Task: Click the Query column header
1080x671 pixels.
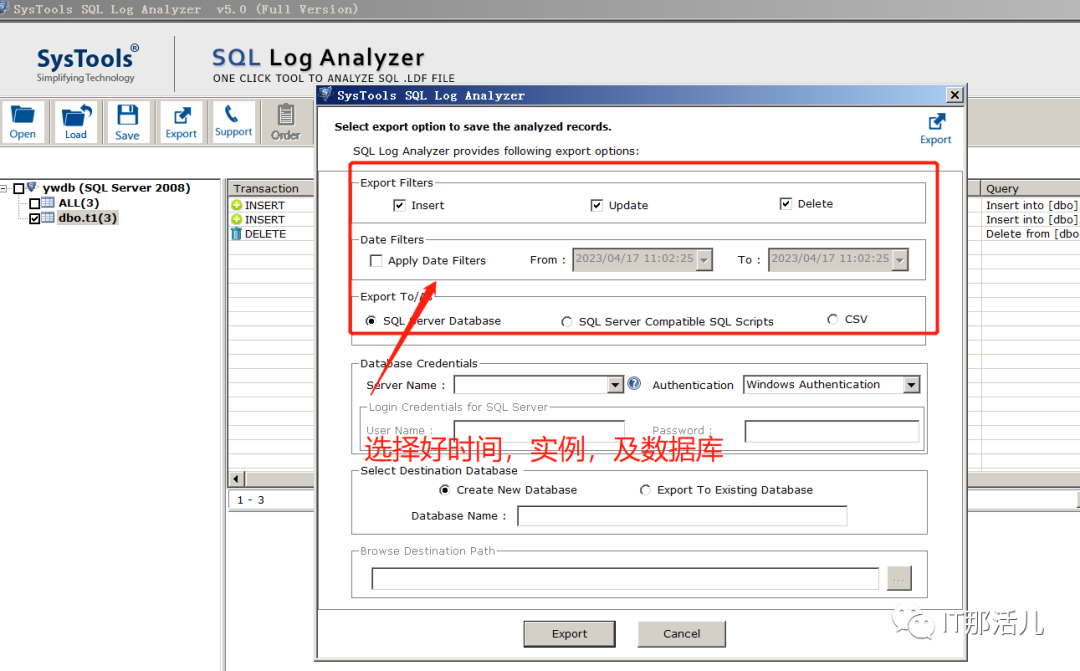Action: click(x=1030, y=188)
